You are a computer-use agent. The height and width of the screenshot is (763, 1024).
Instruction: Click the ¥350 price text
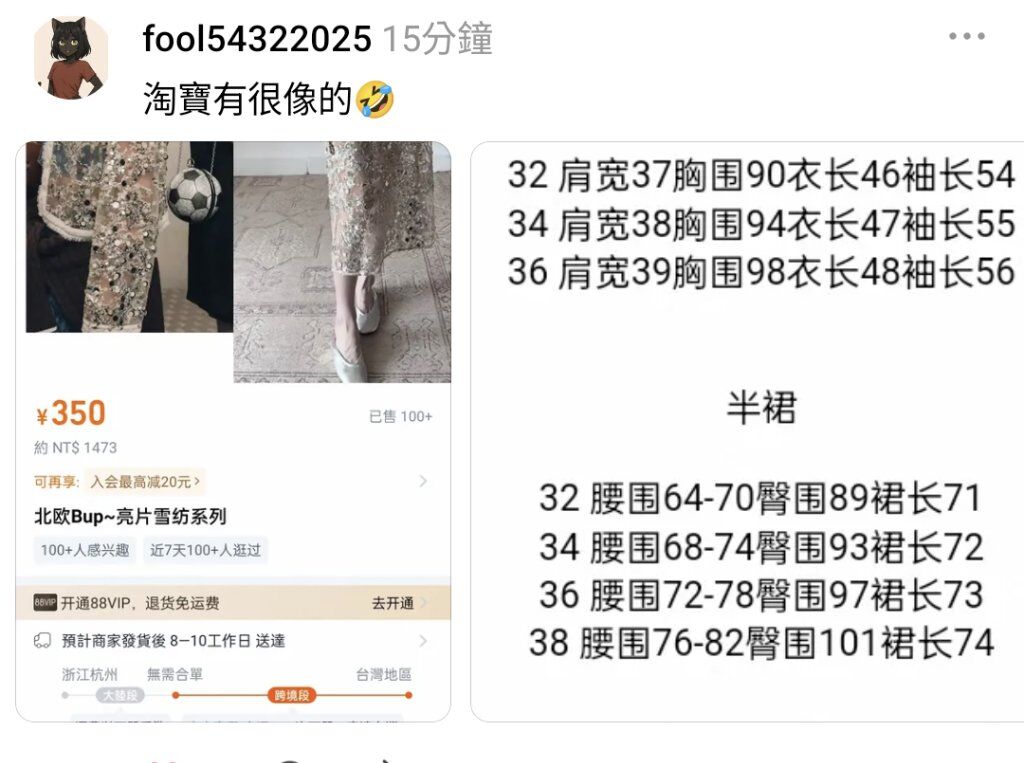click(x=71, y=414)
